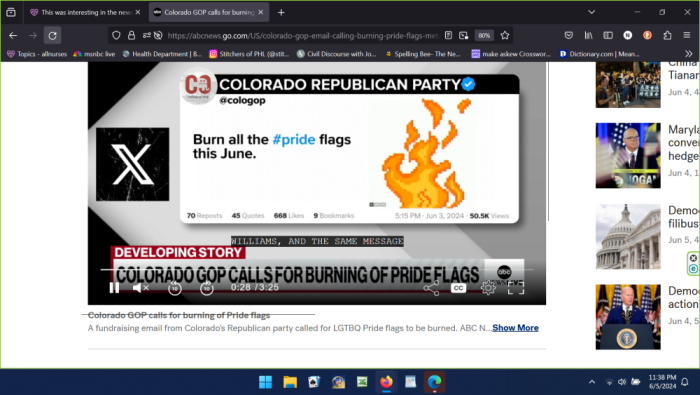The height and width of the screenshot is (395, 700).
Task: Toggle Reader View in address bar
Action: click(448, 36)
